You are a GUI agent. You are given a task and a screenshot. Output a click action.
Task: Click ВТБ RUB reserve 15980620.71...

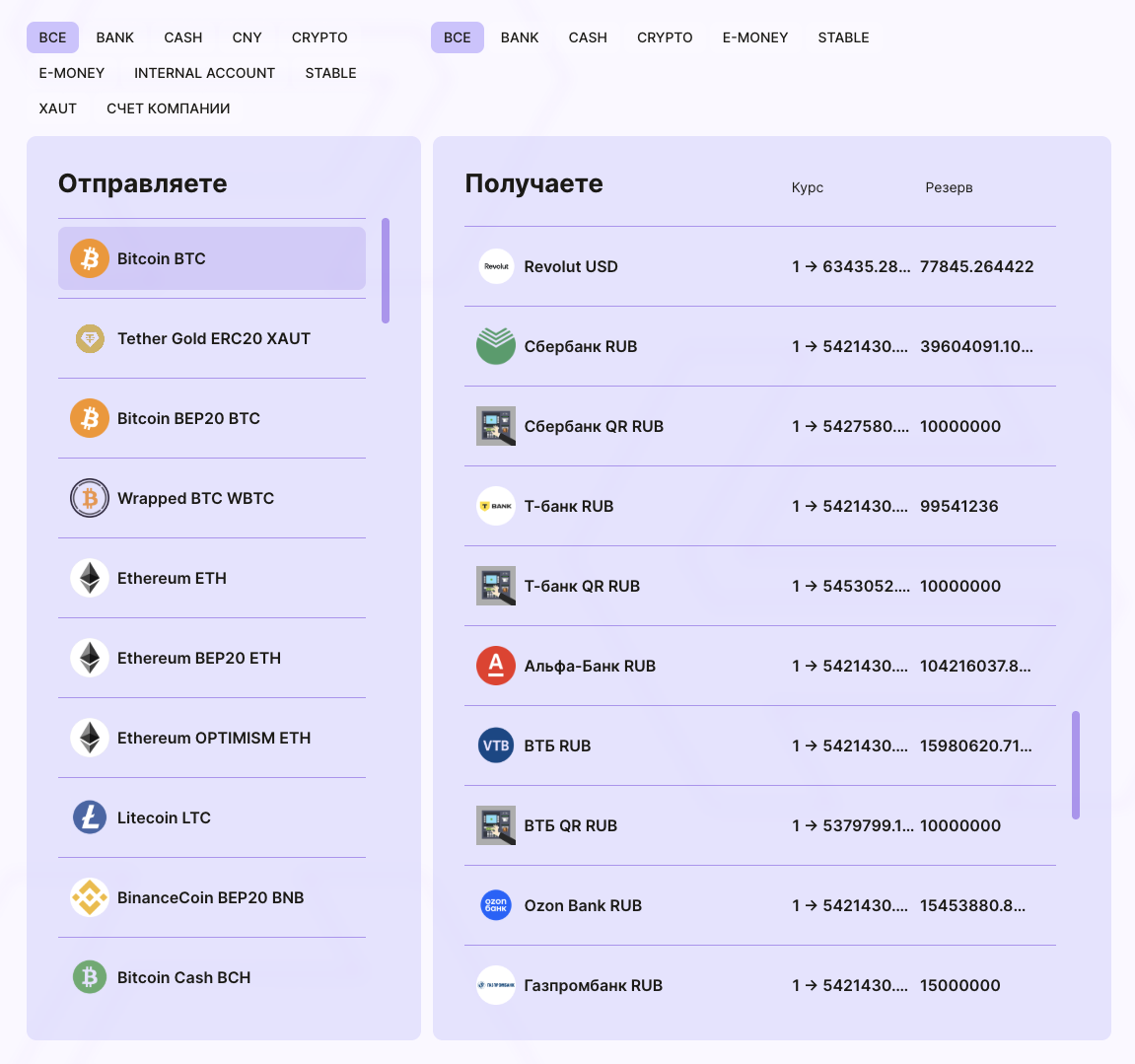pyautogui.click(x=976, y=745)
